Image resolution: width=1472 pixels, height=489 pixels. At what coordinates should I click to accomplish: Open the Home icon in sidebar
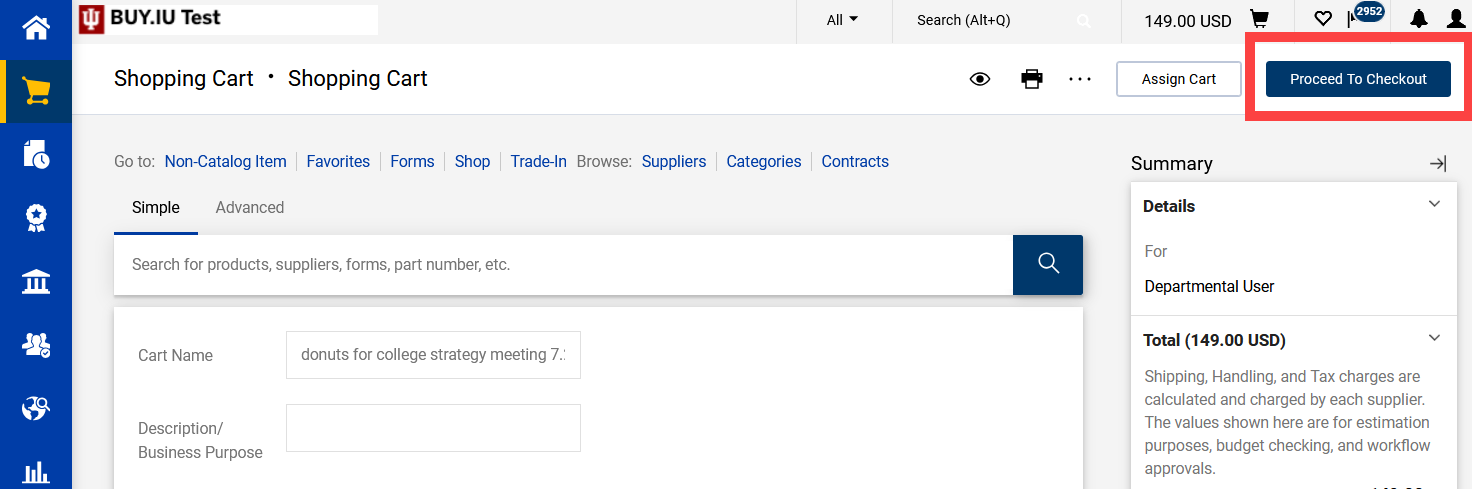(36, 27)
